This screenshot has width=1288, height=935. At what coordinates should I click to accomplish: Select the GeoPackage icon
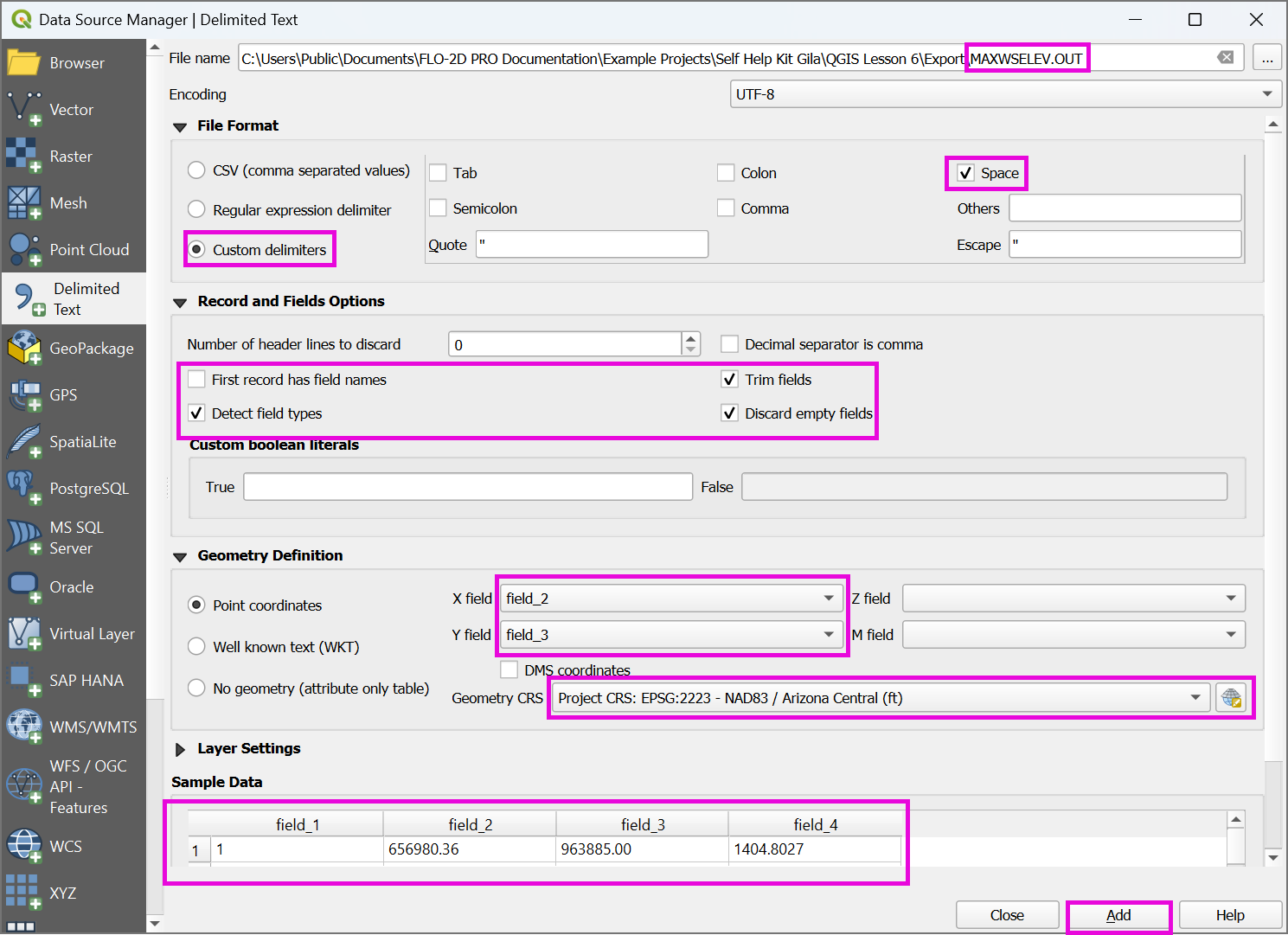click(23, 349)
